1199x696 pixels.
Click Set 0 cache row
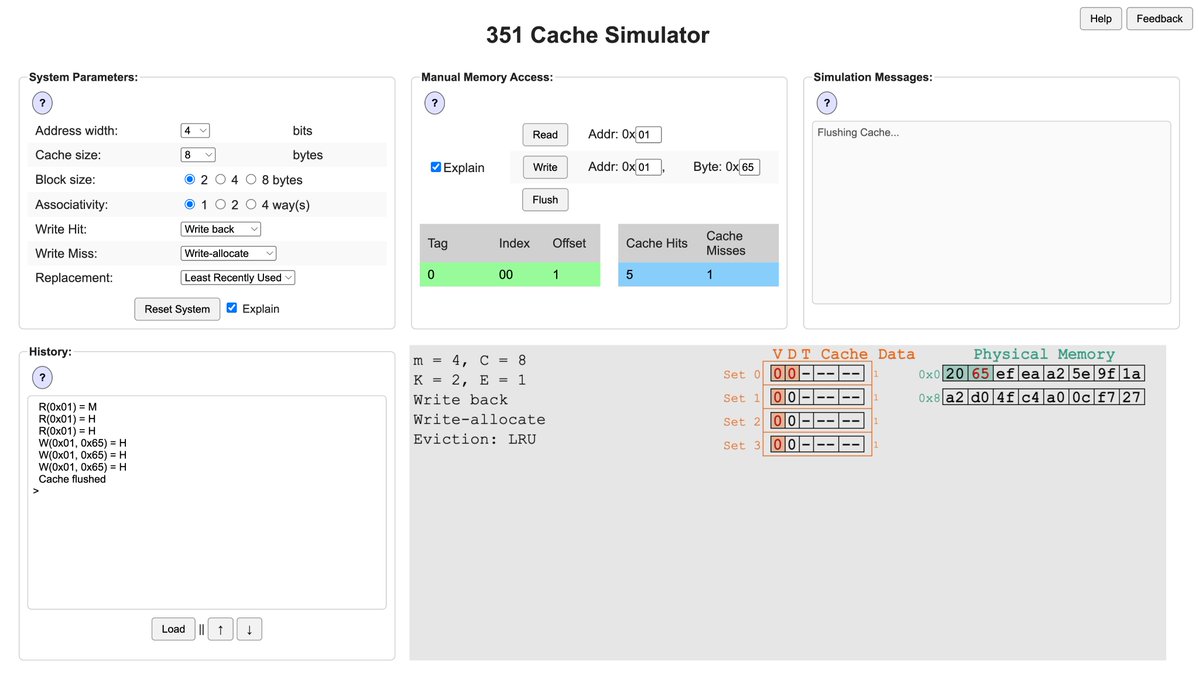click(817, 373)
